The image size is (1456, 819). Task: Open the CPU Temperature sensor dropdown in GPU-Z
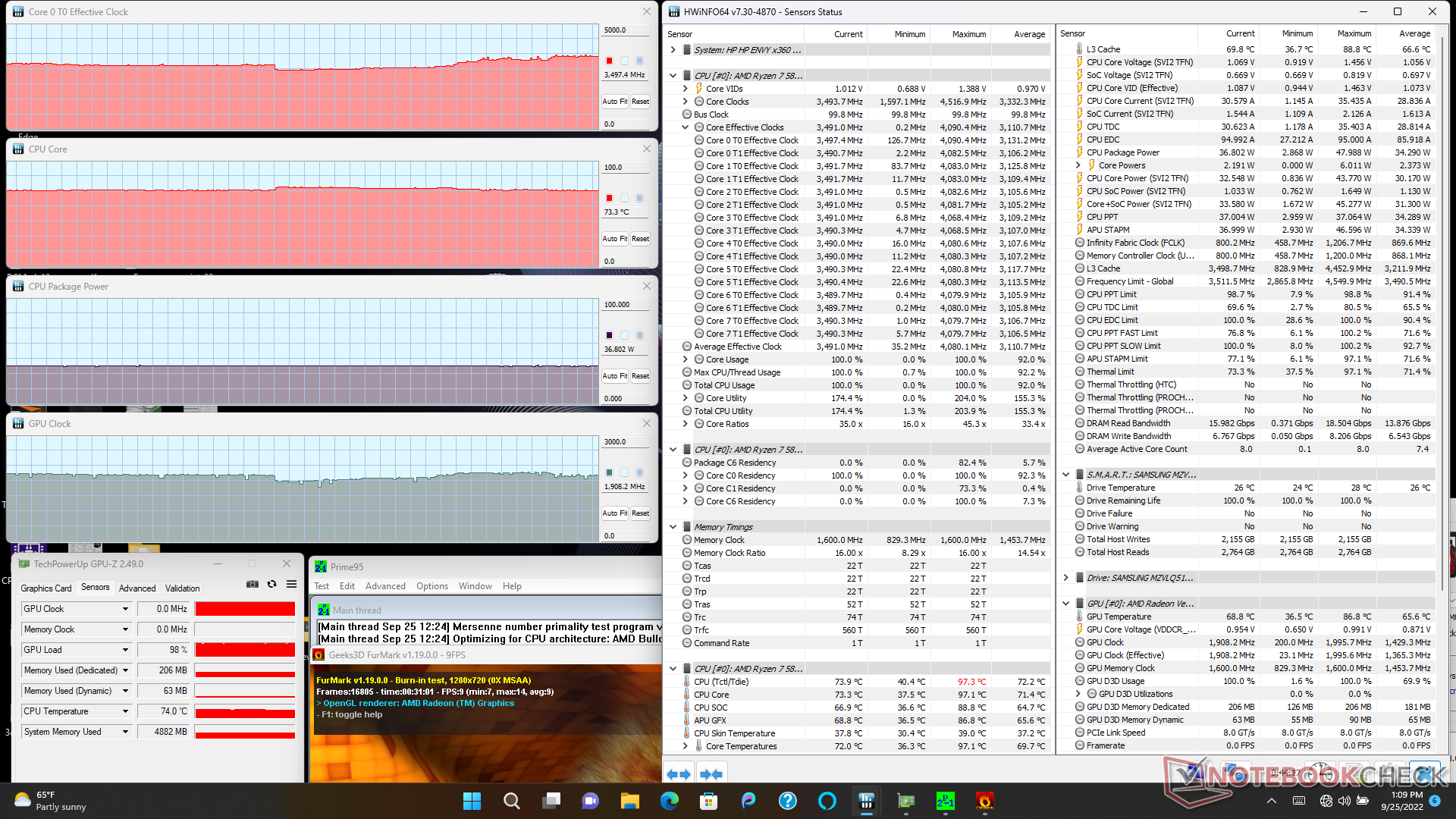[125, 711]
